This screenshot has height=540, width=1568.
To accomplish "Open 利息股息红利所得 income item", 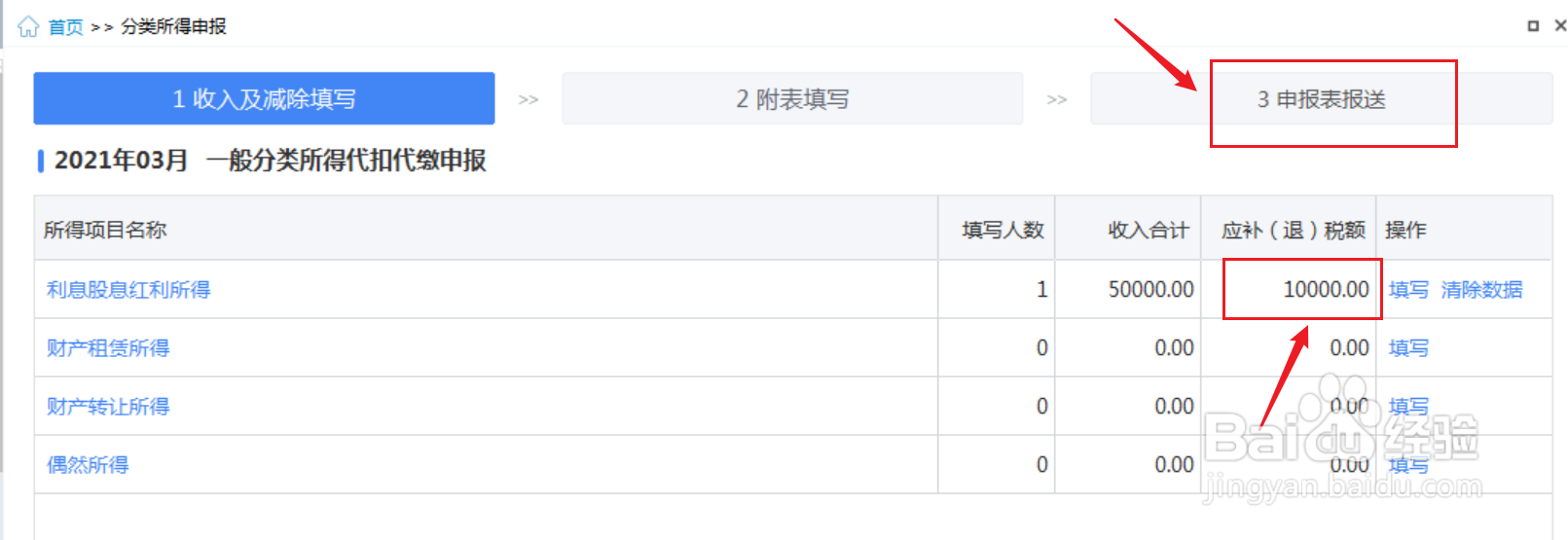I will point(128,289).
